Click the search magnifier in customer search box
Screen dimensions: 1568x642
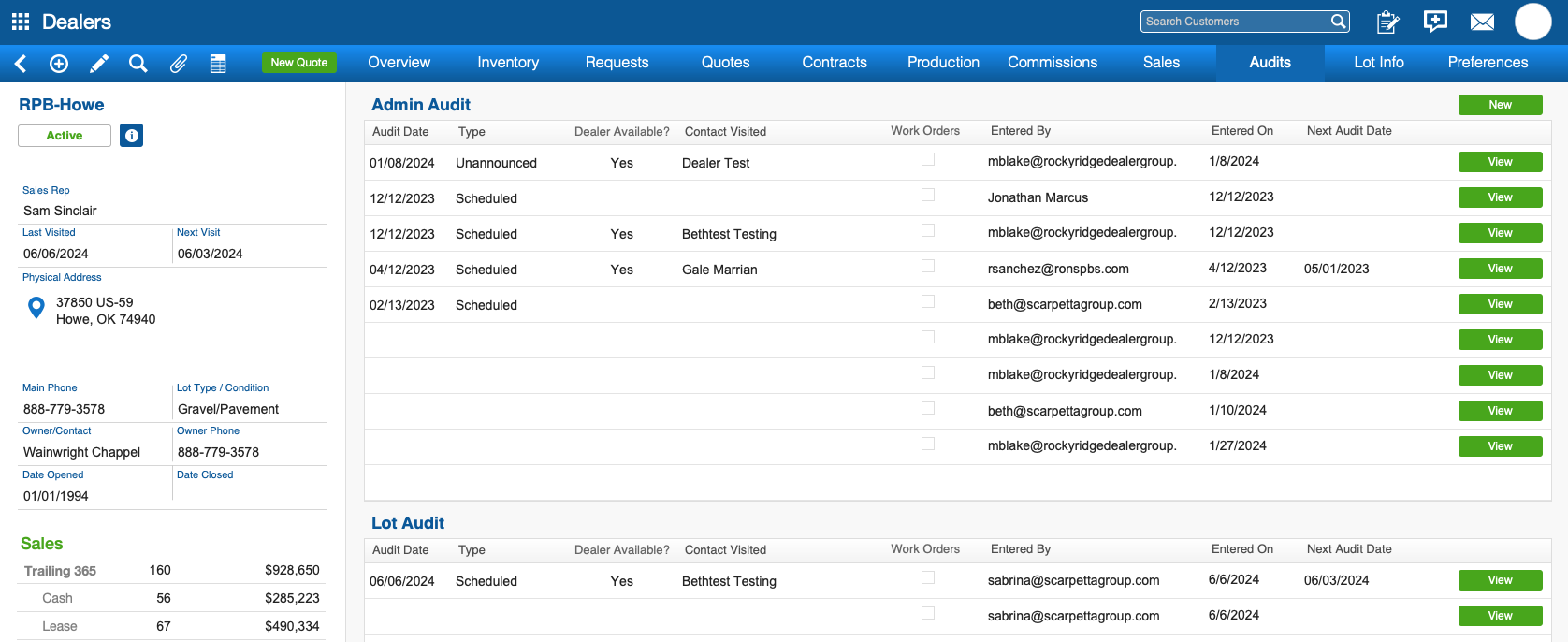tap(1339, 22)
